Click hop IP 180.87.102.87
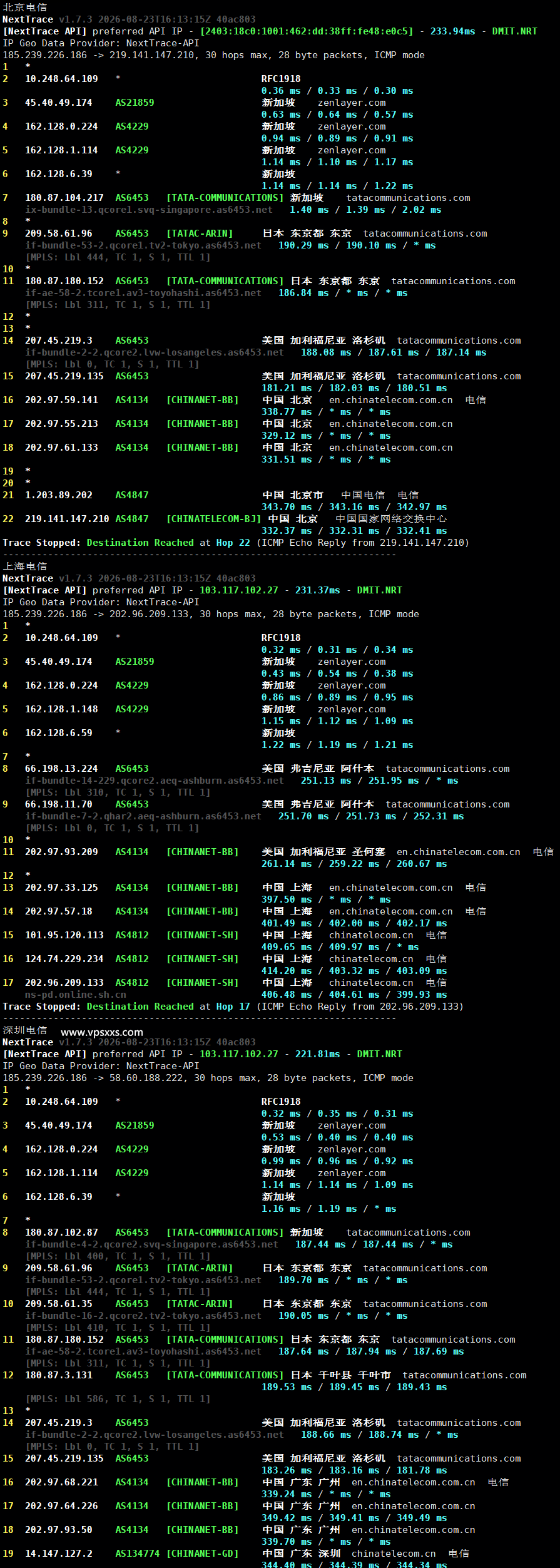The height and width of the screenshot is (1568, 560). coord(61,1232)
